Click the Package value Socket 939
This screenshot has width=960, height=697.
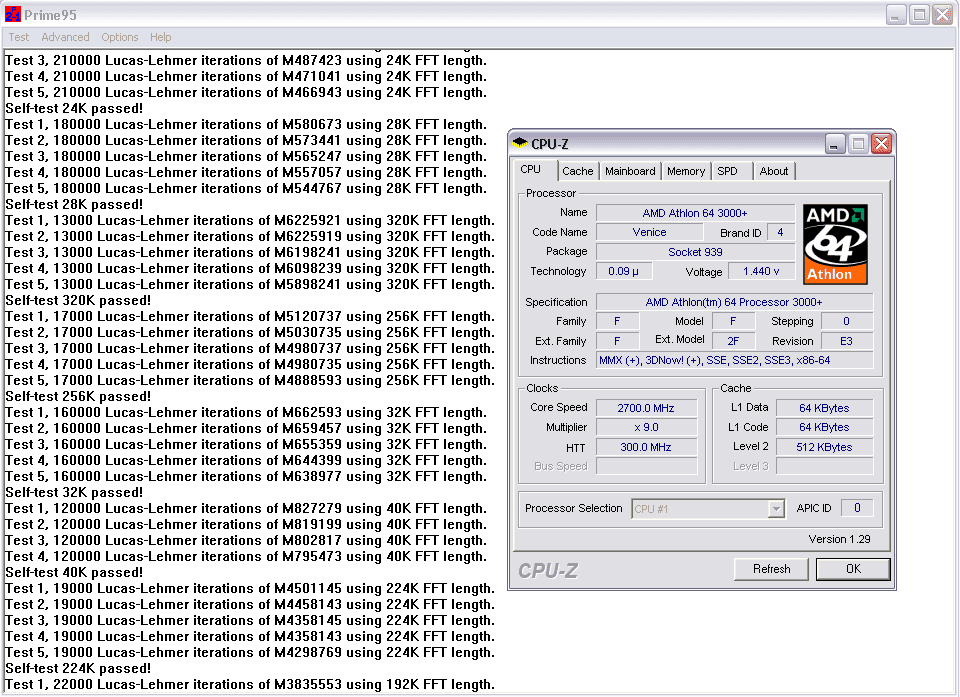click(695, 252)
